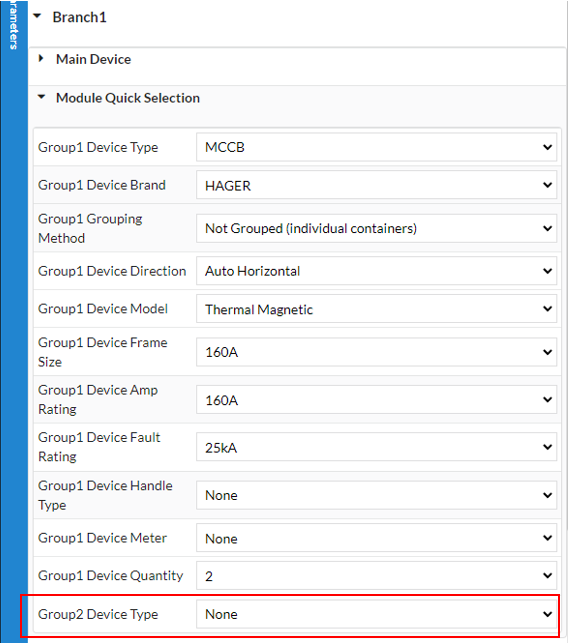
Task: Open the Group1 Device Meter dropdown
Action: [x=376, y=538]
